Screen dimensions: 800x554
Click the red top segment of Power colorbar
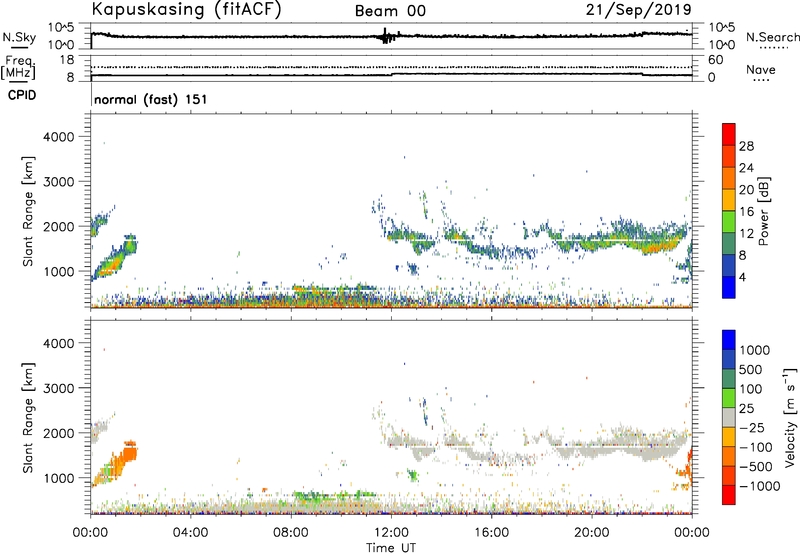(x=729, y=134)
